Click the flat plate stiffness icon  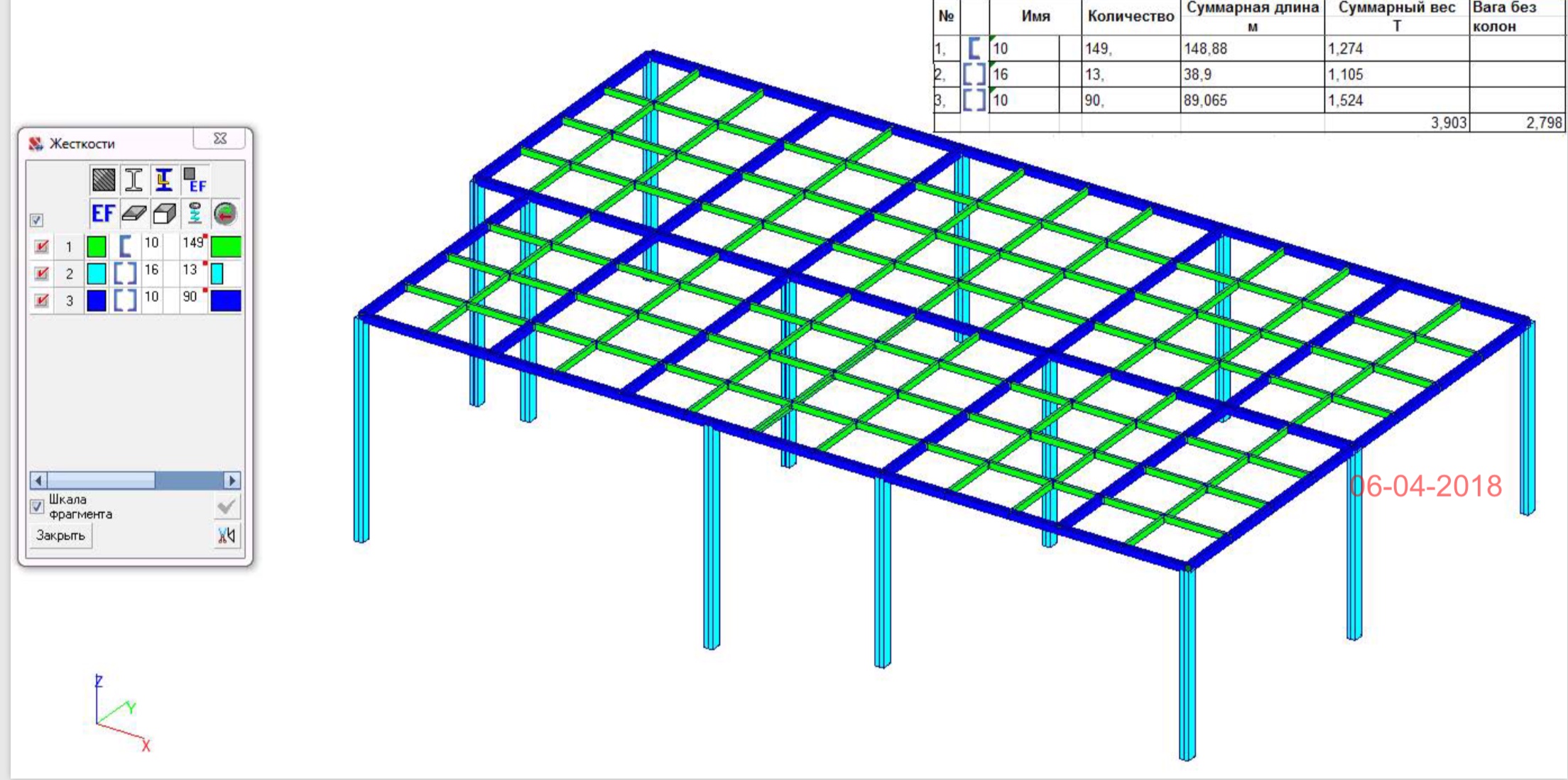(134, 213)
